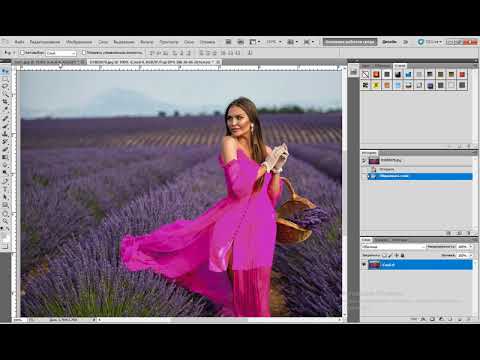Image resolution: width=480 pixels, height=360 pixels.
Task: Click the foreground color swatch in toolbox
Action: coord(4,236)
